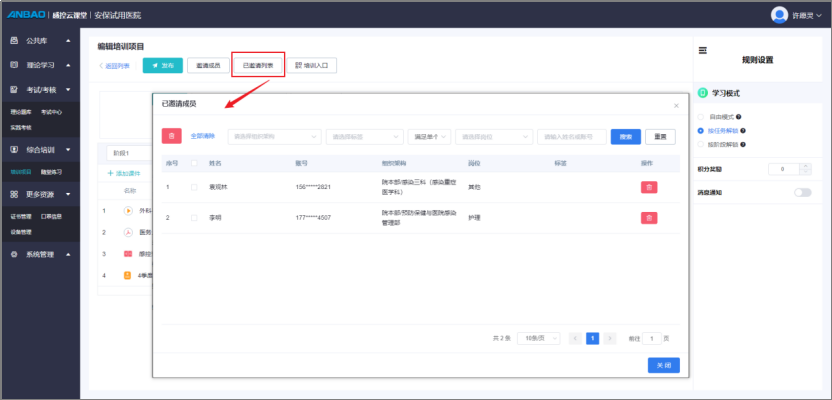Select the 按任务解锁 radio option
Screen dimensions: 832x400
[701, 131]
